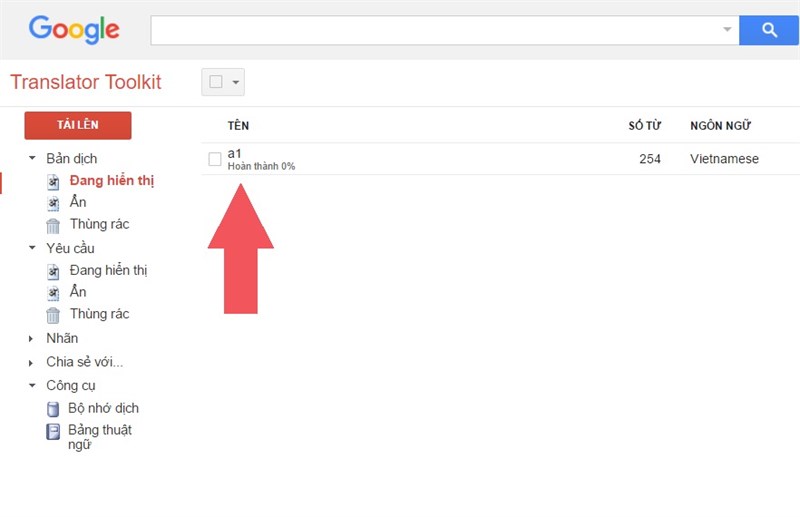Select Đang hiển thị under Bản dịch
This screenshot has width=800, height=517.
click(112, 181)
